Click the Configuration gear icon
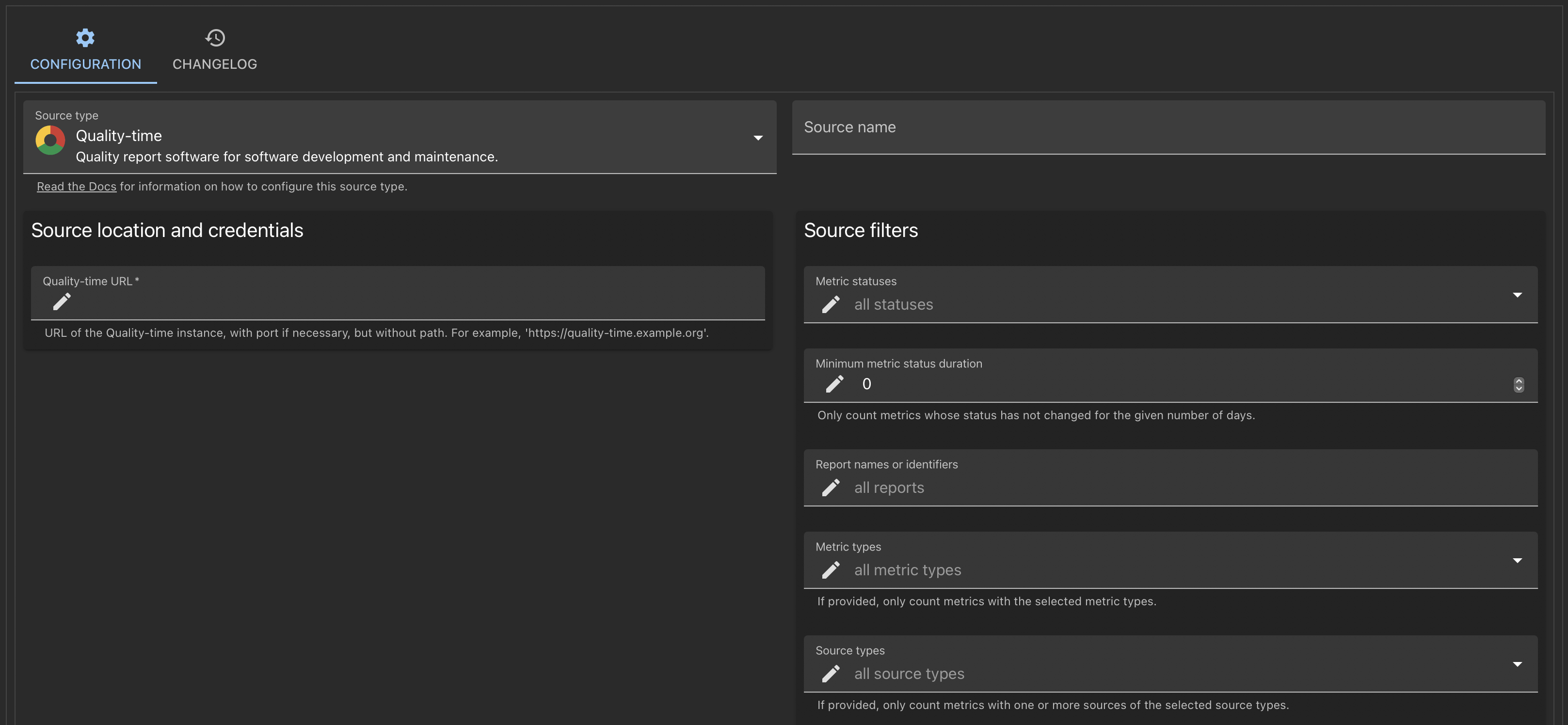The height and width of the screenshot is (725, 1568). [85, 38]
